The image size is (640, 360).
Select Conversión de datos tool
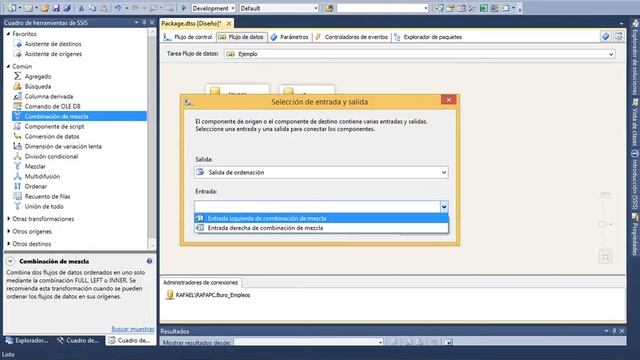click(52, 136)
